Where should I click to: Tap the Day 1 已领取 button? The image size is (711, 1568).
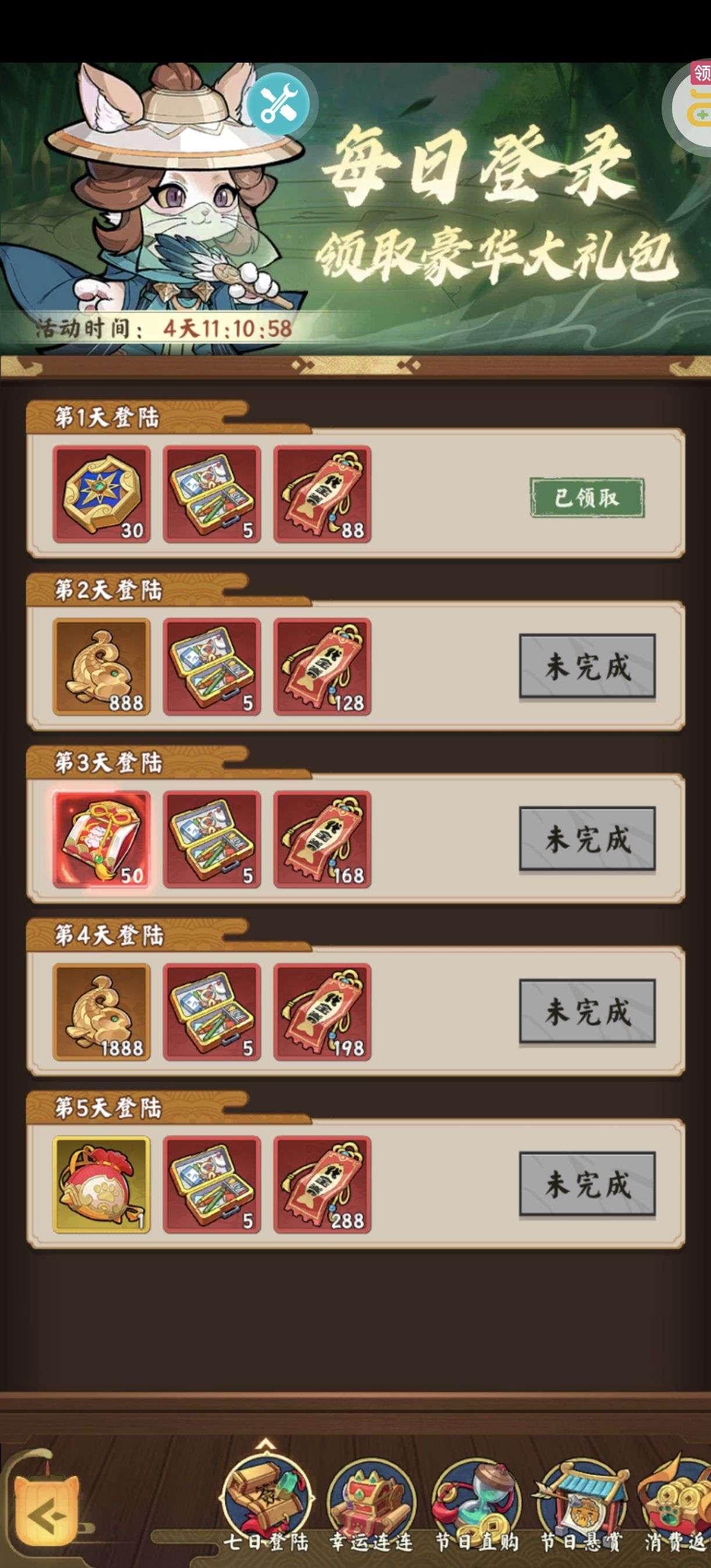click(x=587, y=497)
